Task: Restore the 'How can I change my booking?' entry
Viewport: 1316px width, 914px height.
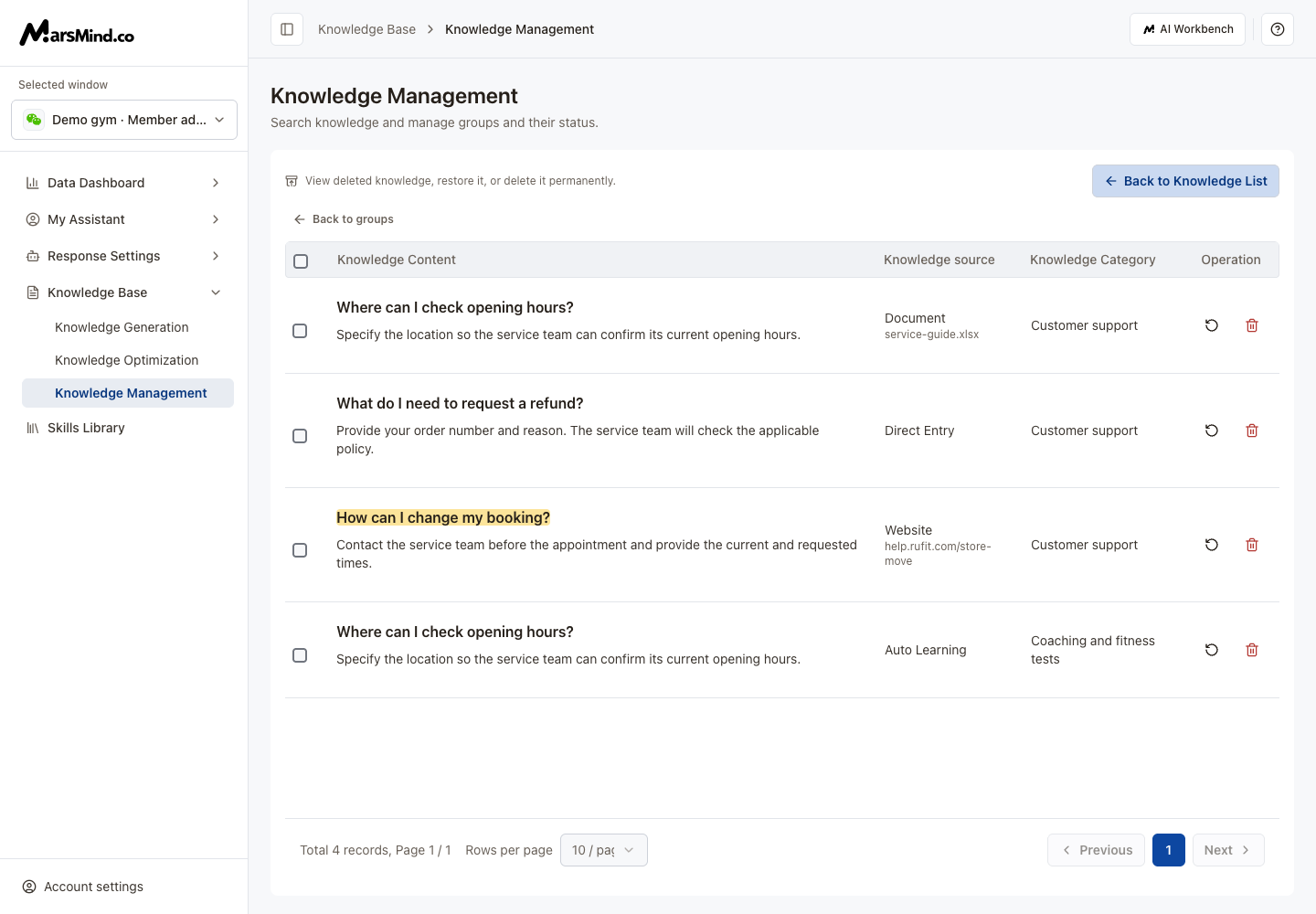Action: [x=1212, y=545]
